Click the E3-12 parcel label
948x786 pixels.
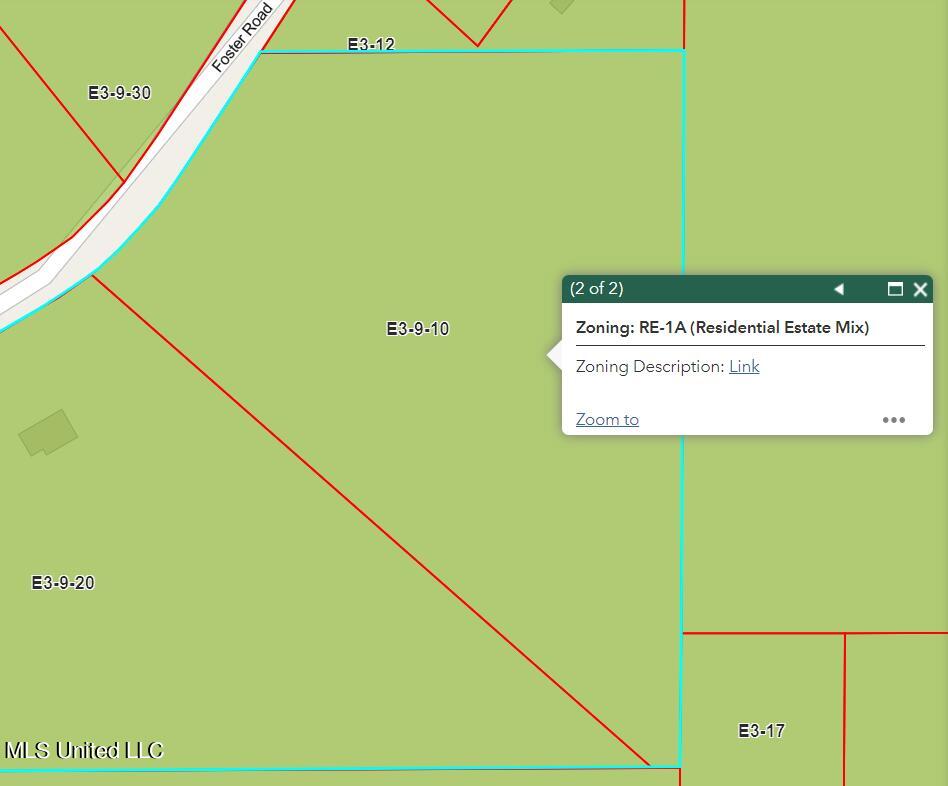(x=371, y=44)
